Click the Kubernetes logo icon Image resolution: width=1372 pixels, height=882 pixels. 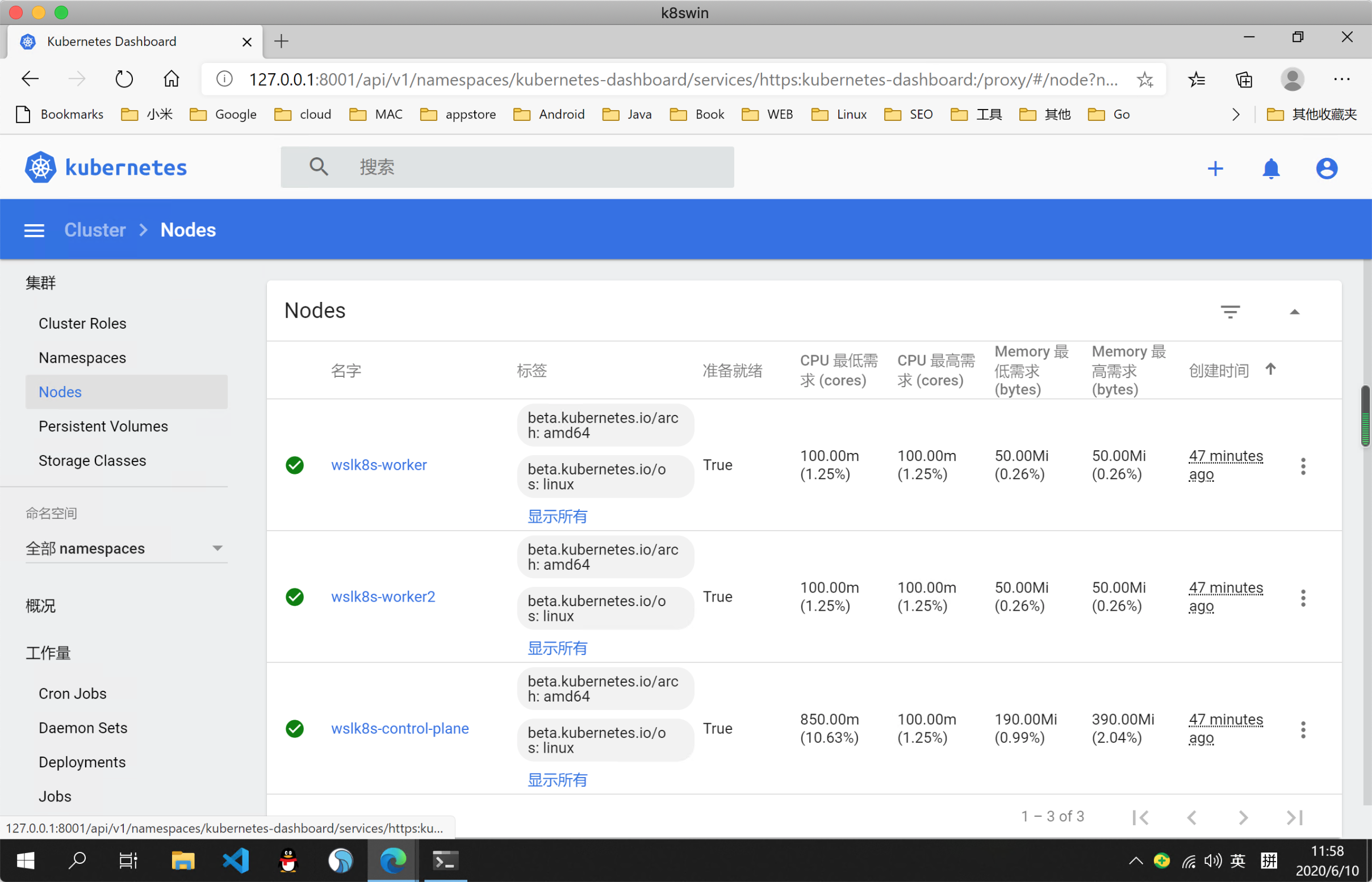pos(40,167)
